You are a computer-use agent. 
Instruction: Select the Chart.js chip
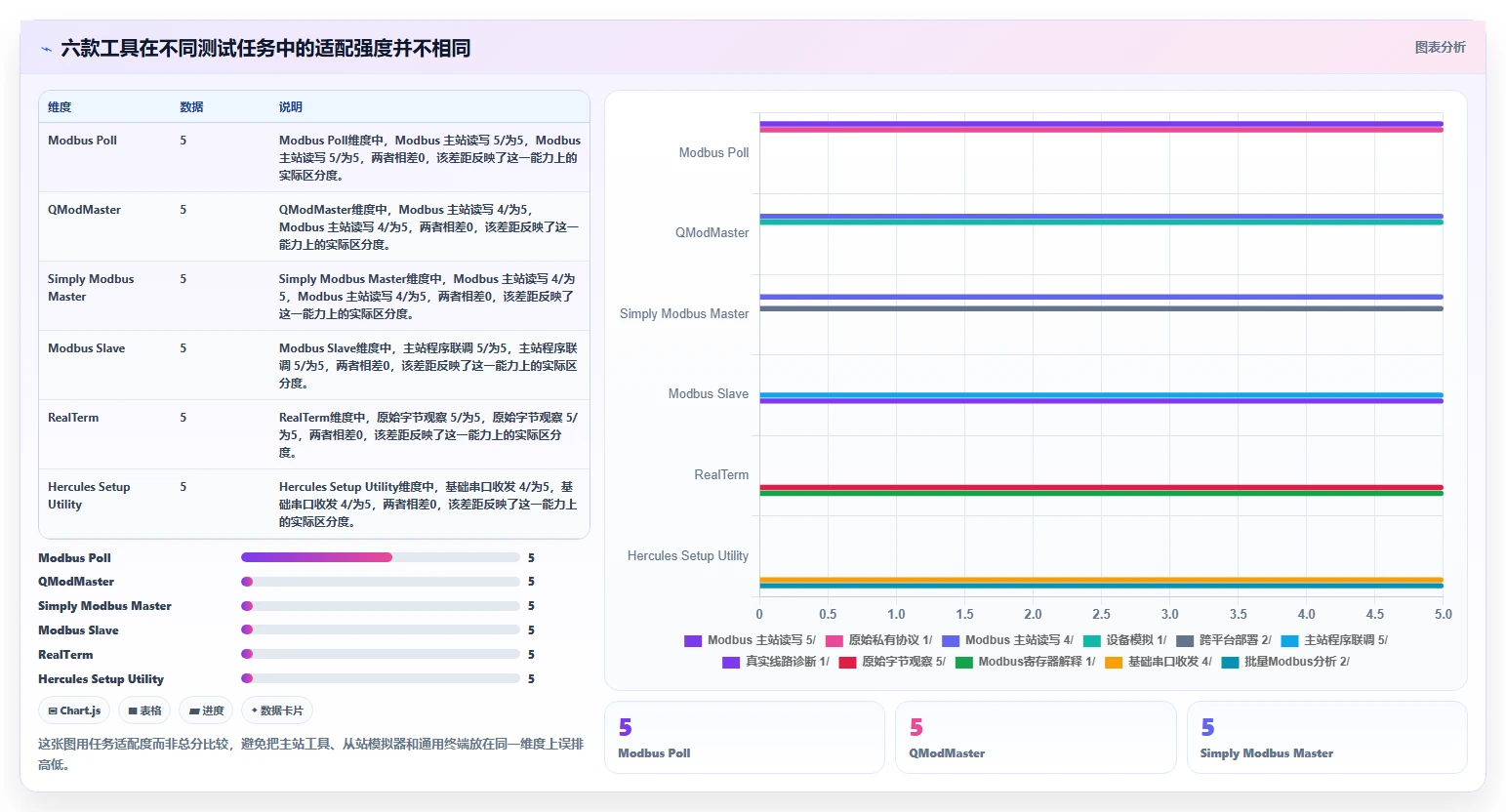click(75, 710)
